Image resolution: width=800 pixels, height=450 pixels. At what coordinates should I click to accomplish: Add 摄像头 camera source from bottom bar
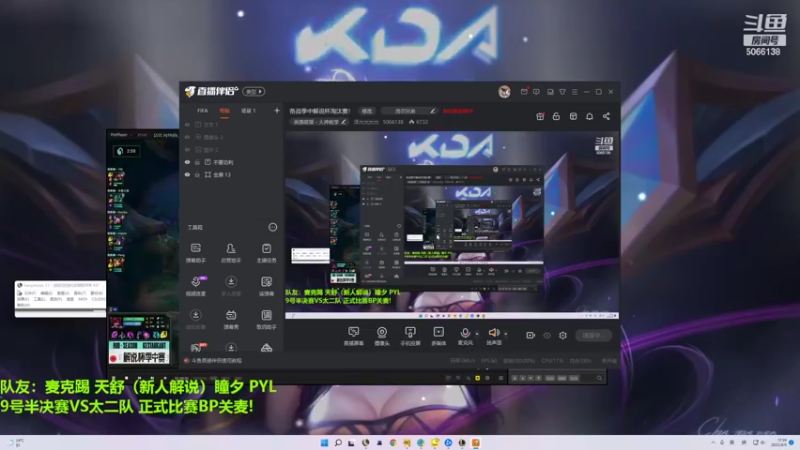(x=382, y=336)
